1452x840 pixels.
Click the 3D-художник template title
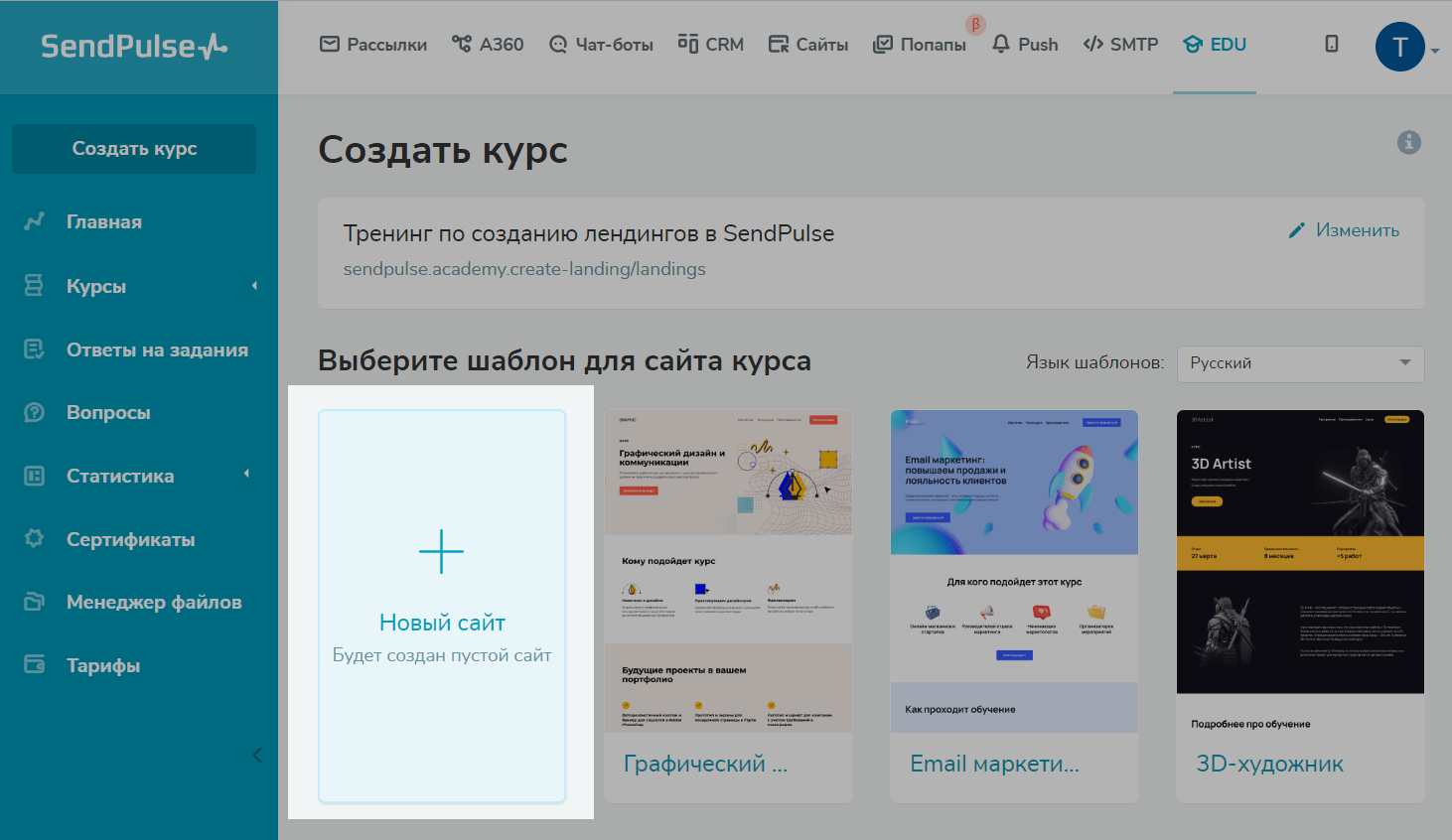click(1269, 764)
